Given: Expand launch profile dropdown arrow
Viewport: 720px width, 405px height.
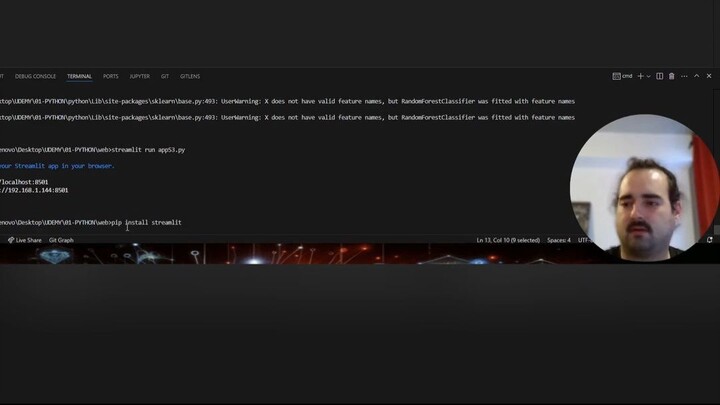Looking at the screenshot, I should (648, 77).
